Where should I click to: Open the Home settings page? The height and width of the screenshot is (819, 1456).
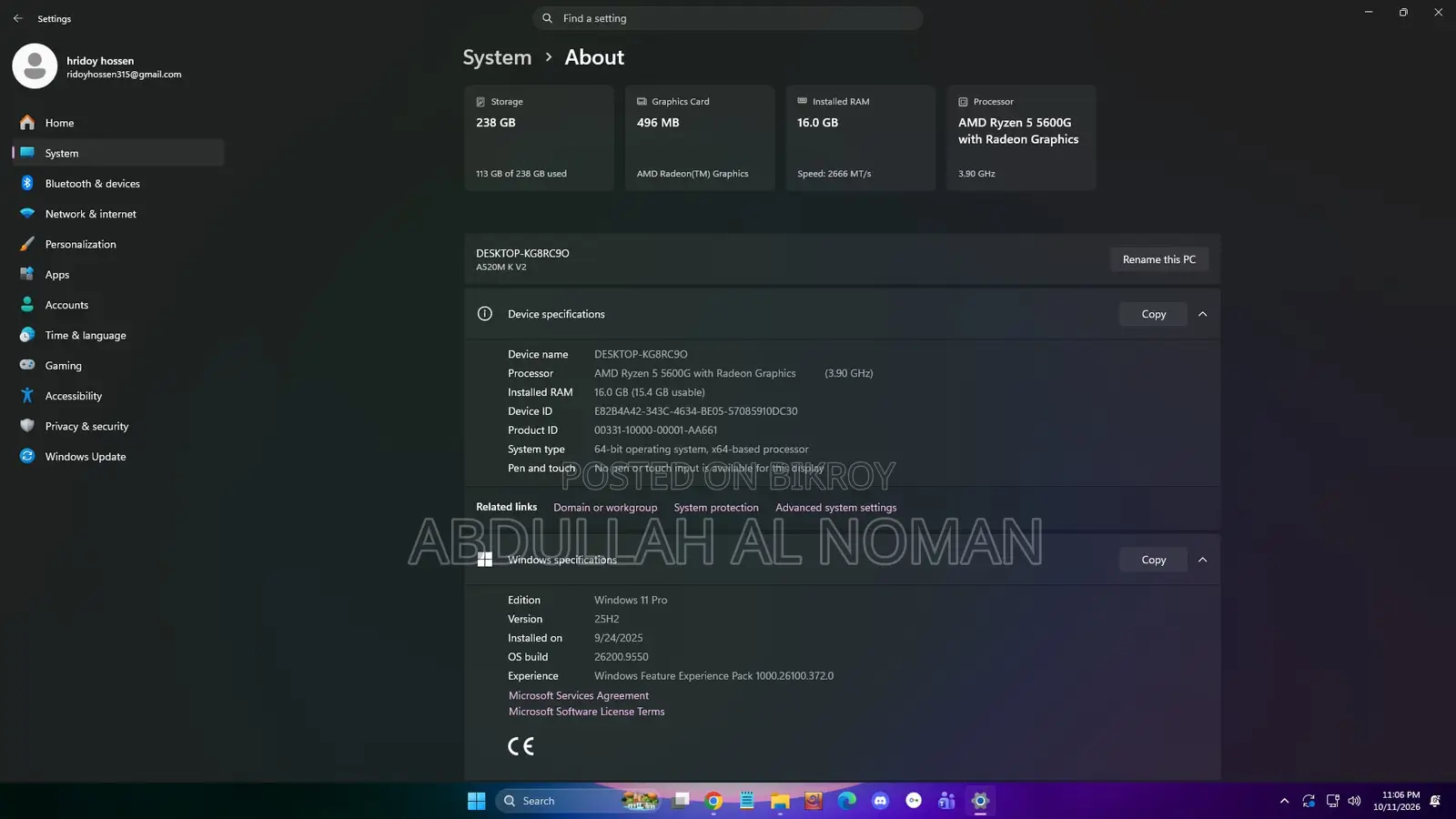(118, 123)
